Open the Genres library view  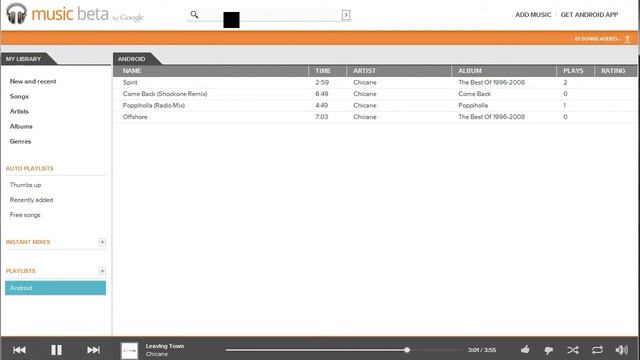[20, 142]
